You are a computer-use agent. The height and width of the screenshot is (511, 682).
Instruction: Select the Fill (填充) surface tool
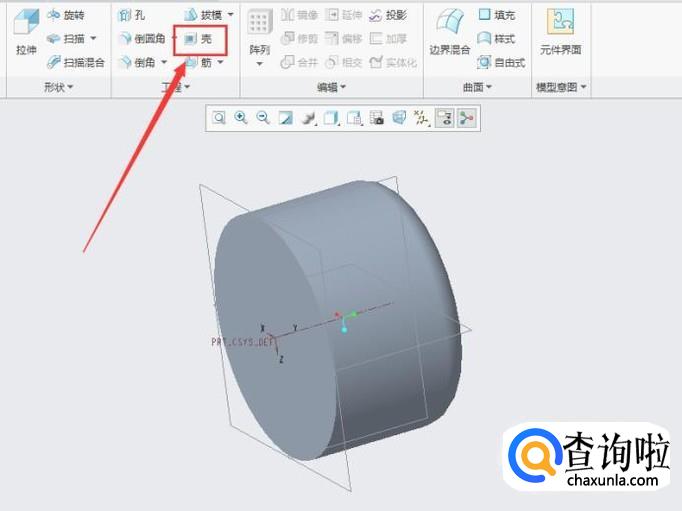(496, 15)
